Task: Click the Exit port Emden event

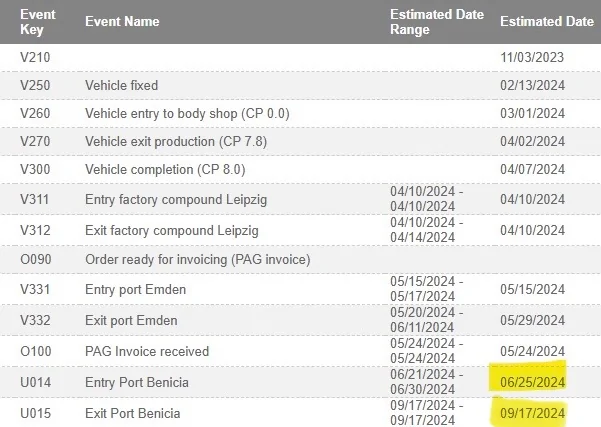Action: click(132, 321)
